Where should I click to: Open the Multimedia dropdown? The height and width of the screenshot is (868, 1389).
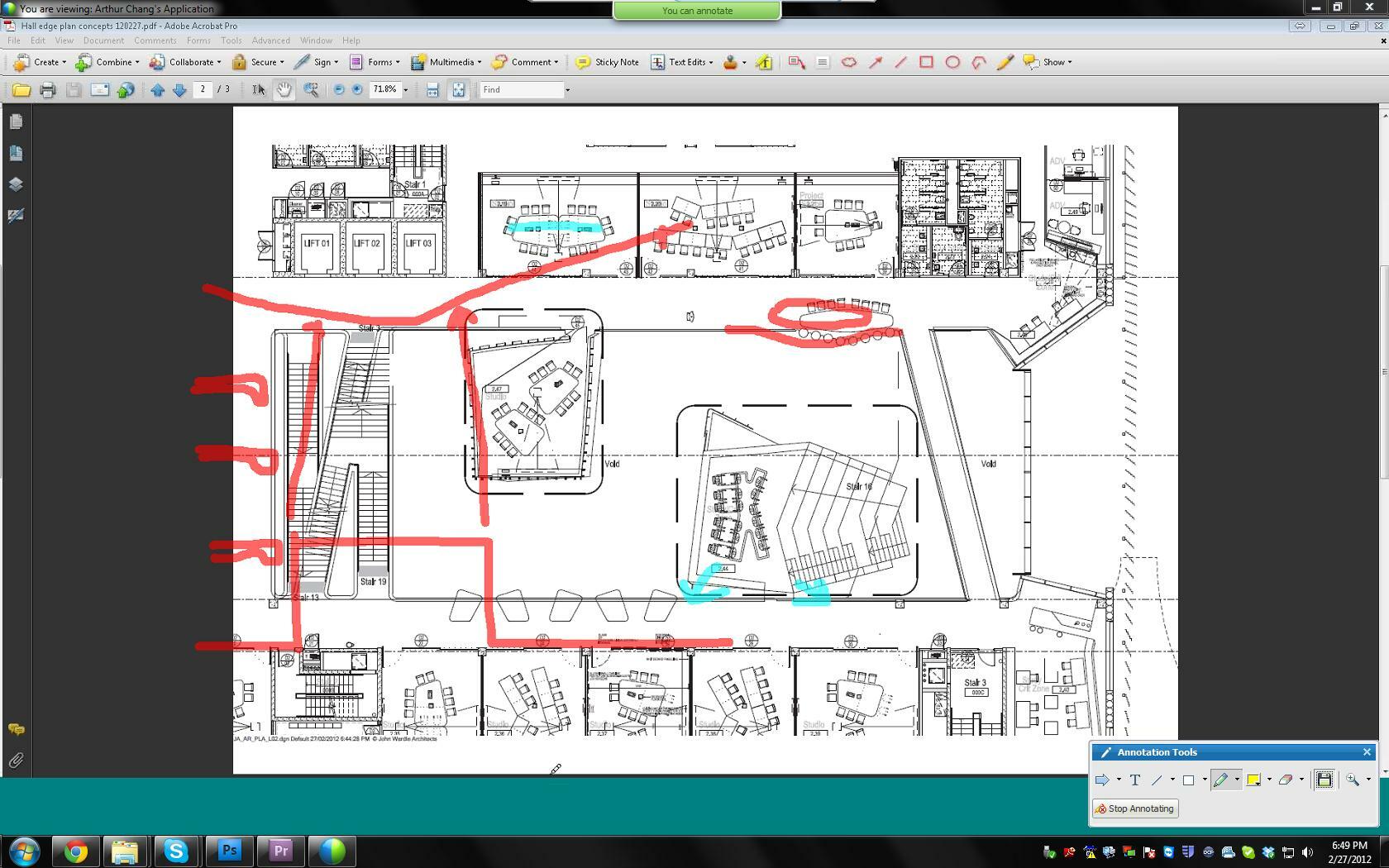pyautogui.click(x=446, y=62)
